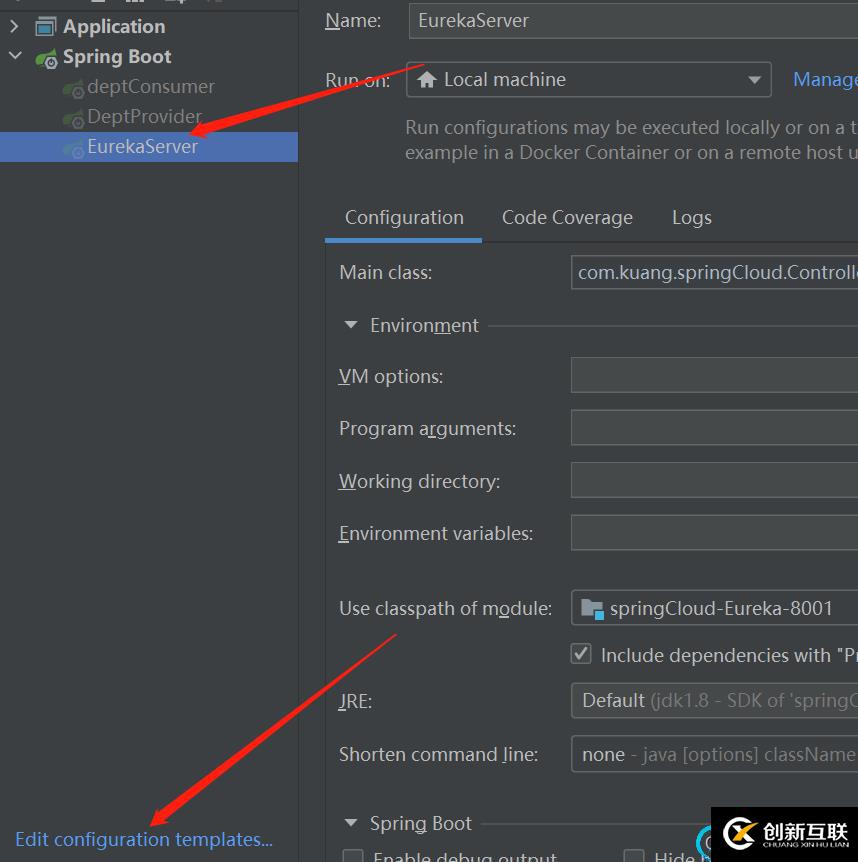Click the 'Use classpath of module:' label

point(445,609)
